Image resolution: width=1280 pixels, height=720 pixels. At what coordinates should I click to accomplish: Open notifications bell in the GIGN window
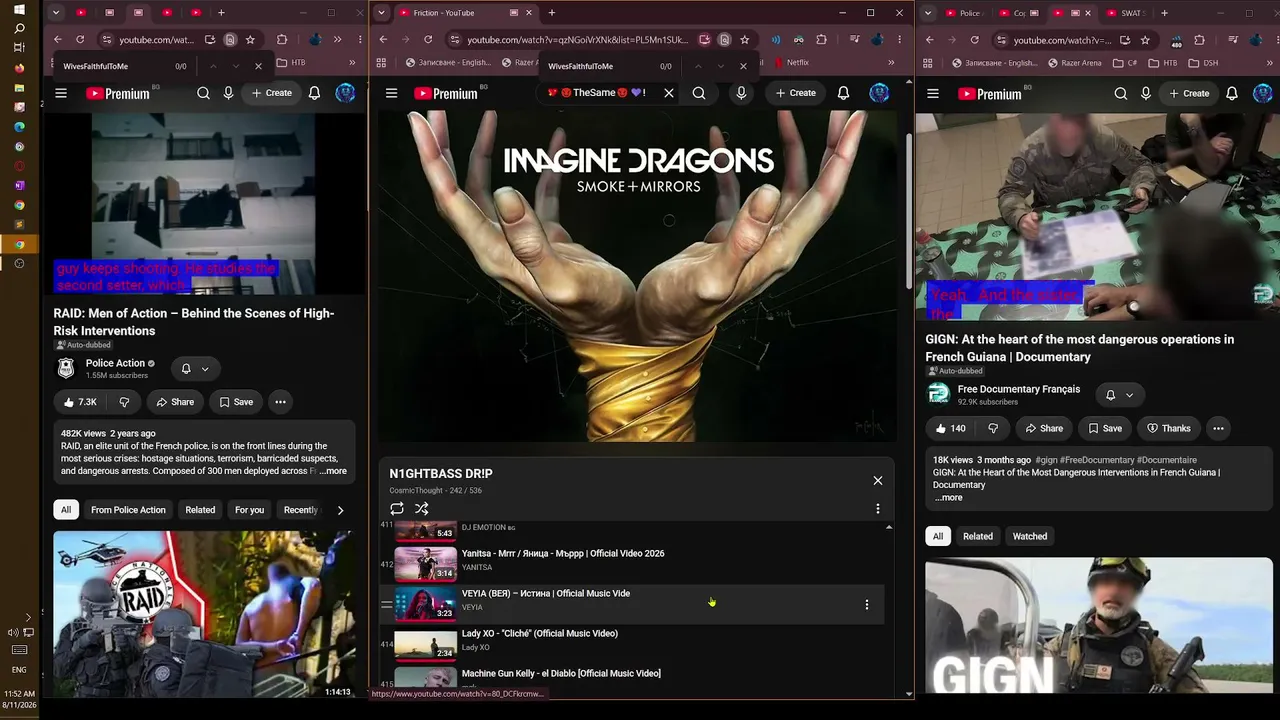[x=1232, y=94]
